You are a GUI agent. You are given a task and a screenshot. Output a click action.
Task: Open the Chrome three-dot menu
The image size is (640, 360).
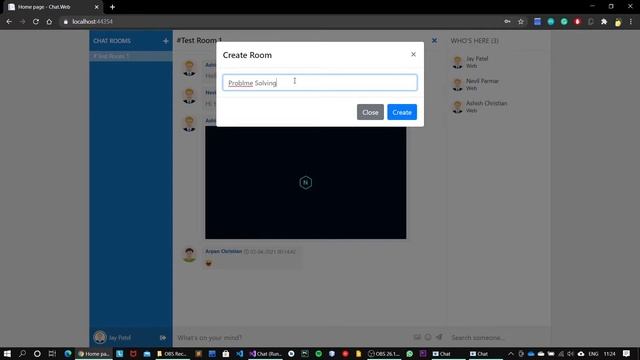tap(631, 22)
